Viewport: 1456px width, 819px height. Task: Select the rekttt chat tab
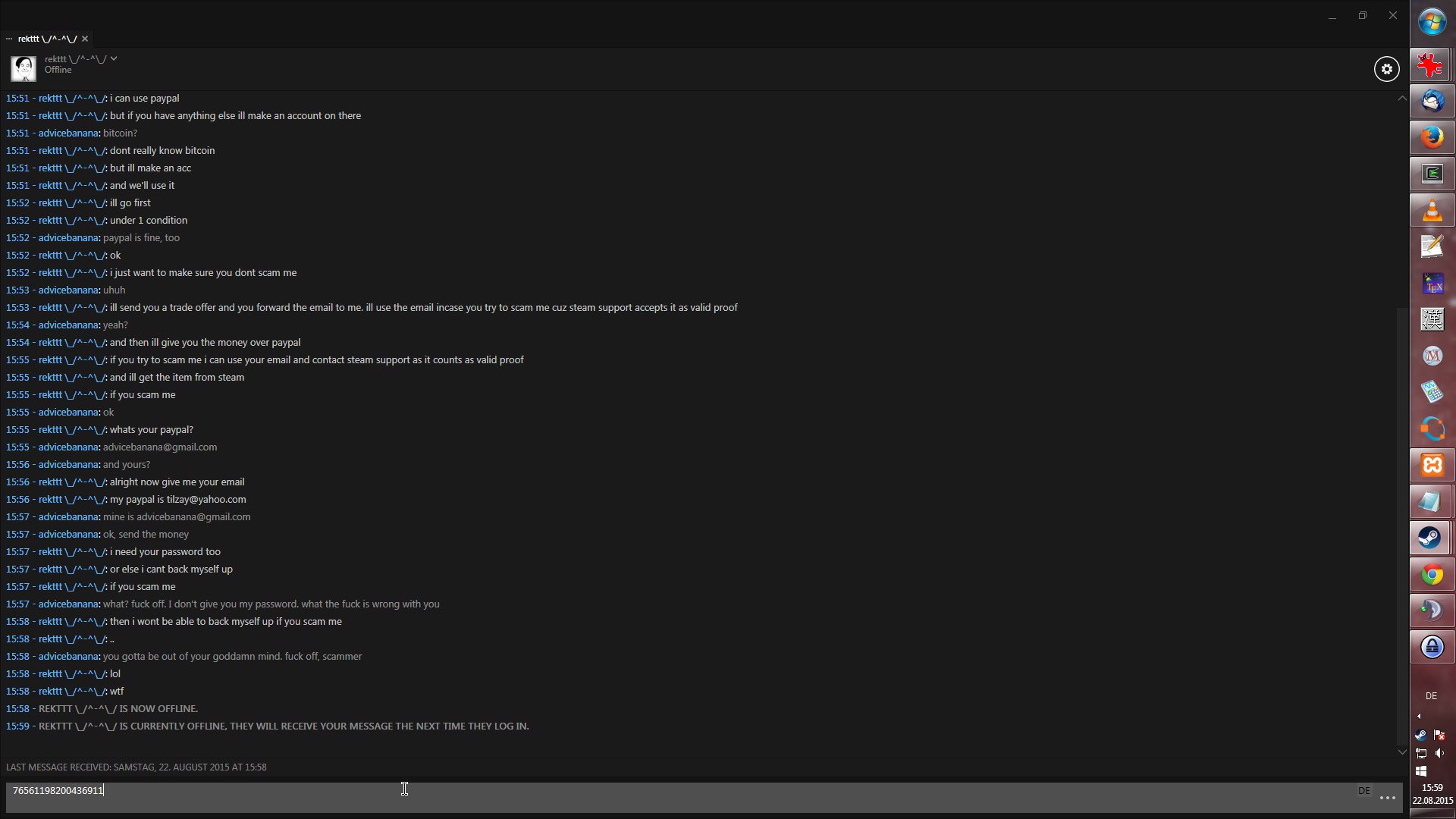47,39
